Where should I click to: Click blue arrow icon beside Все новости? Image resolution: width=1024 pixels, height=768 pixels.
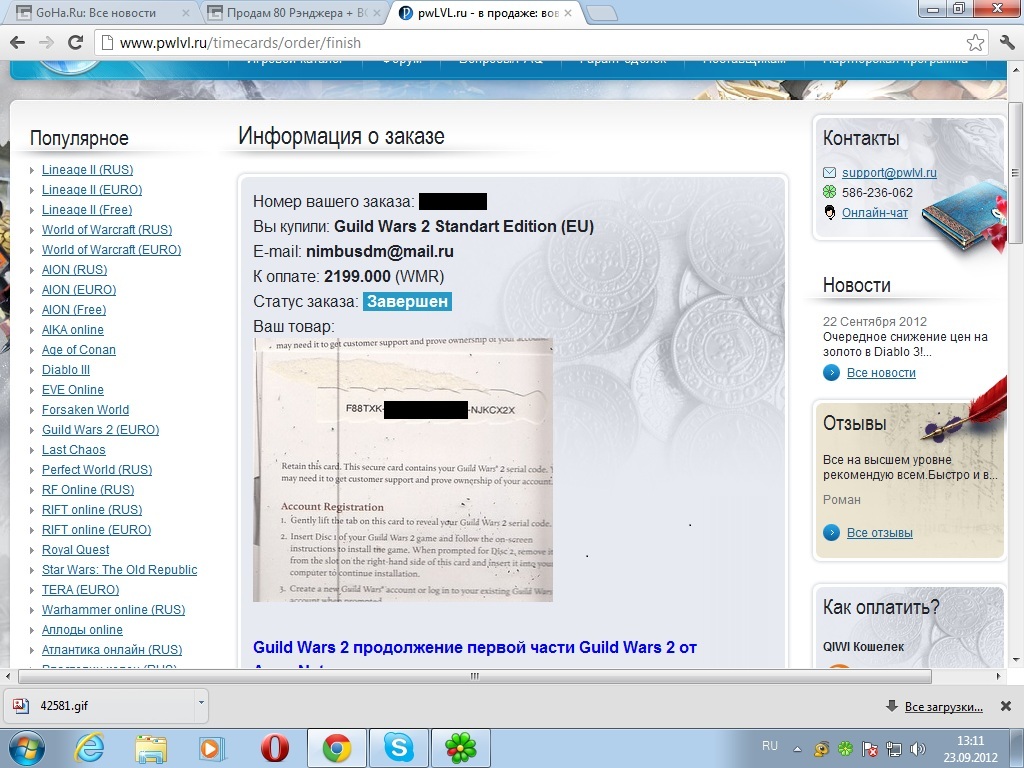[831, 372]
